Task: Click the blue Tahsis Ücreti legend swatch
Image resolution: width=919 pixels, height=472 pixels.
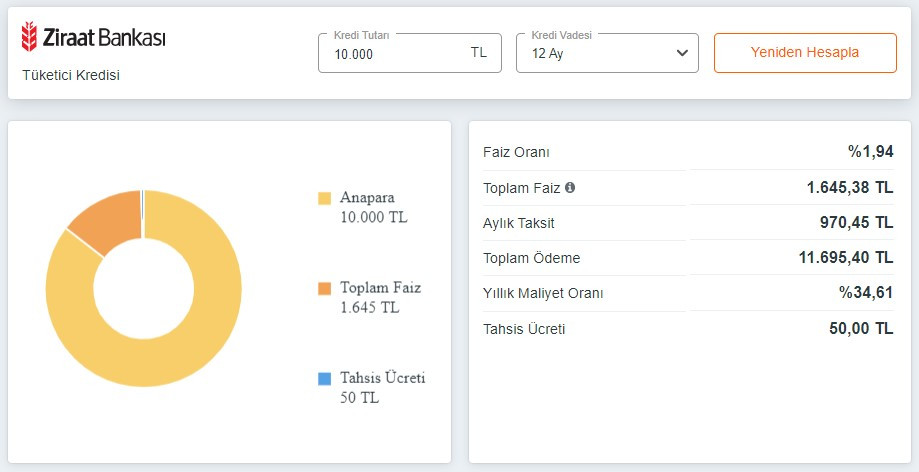Action: (324, 379)
